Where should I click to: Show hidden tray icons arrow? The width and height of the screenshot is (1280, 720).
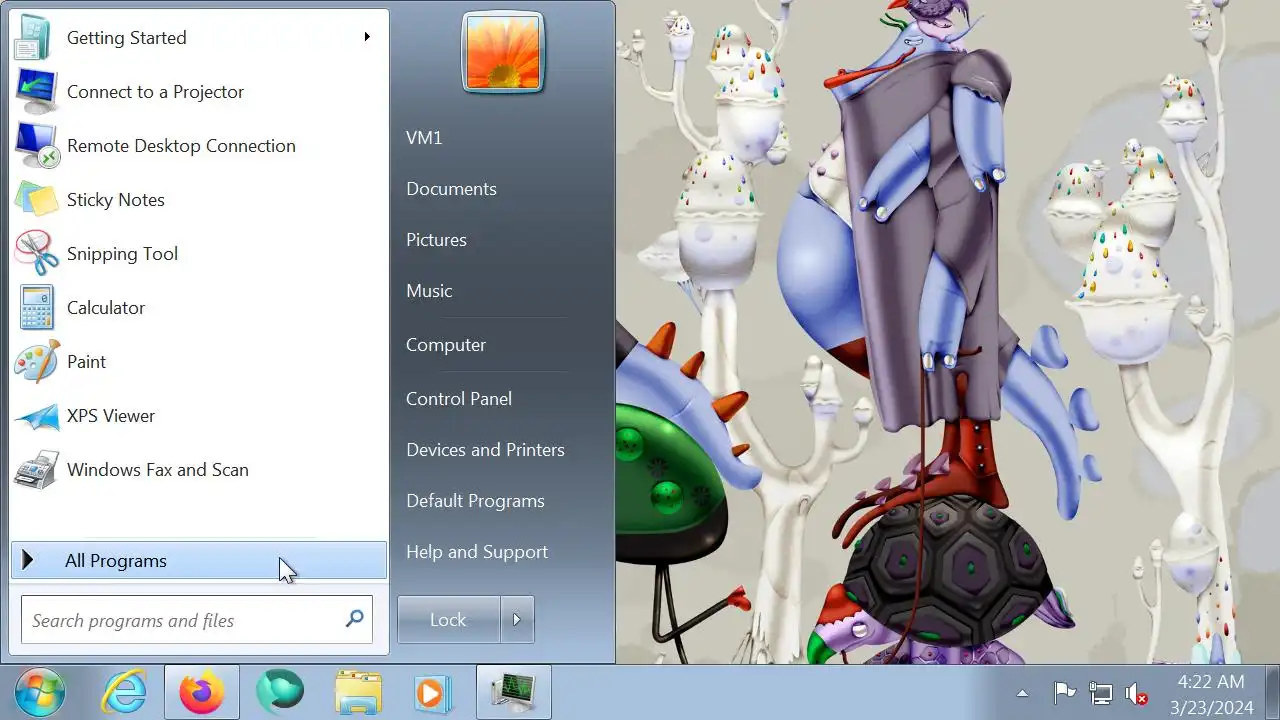click(x=1022, y=693)
